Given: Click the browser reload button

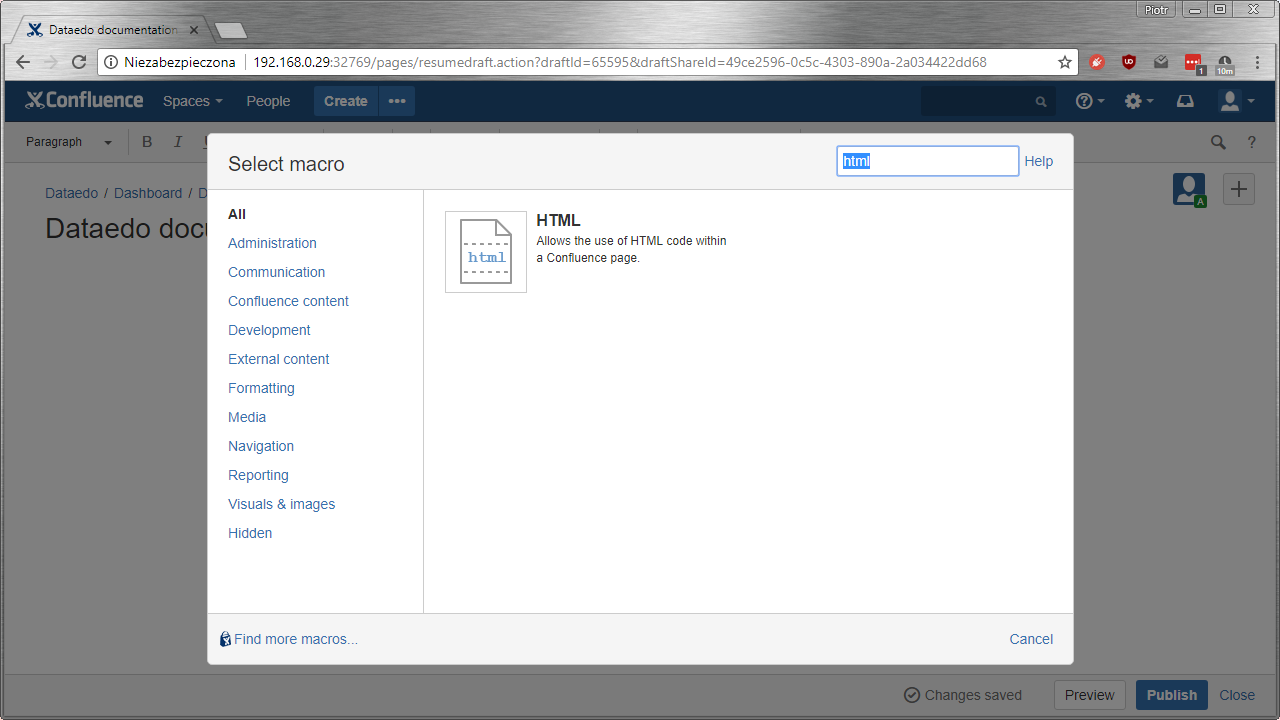Looking at the screenshot, I should pyautogui.click(x=79, y=62).
